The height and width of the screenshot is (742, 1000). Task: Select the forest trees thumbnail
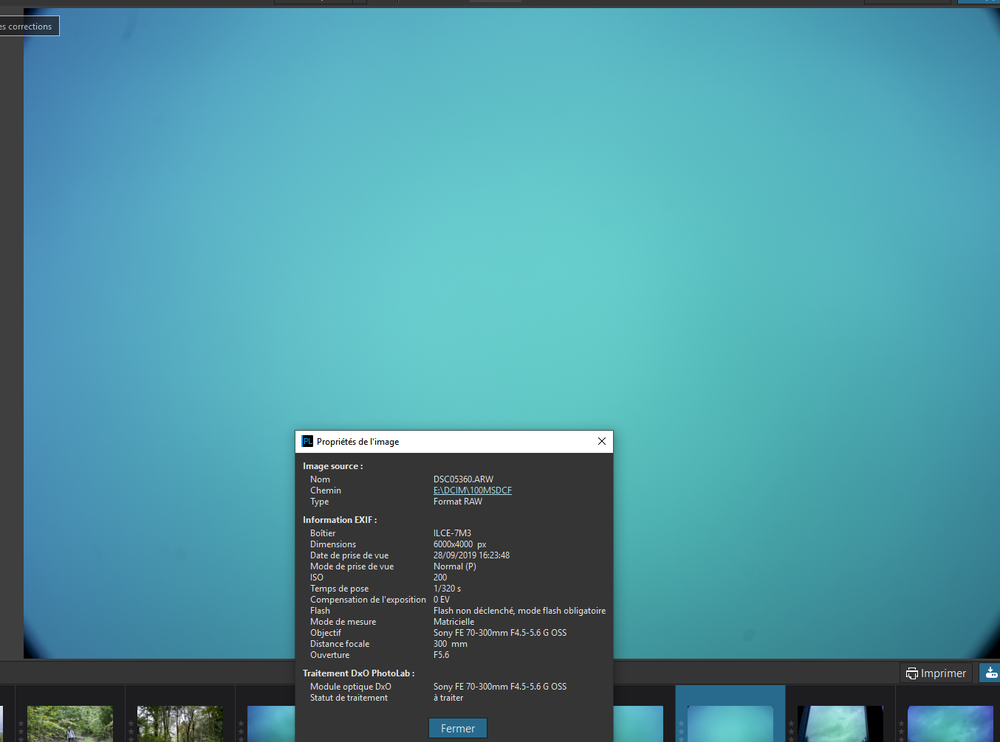coord(180,723)
